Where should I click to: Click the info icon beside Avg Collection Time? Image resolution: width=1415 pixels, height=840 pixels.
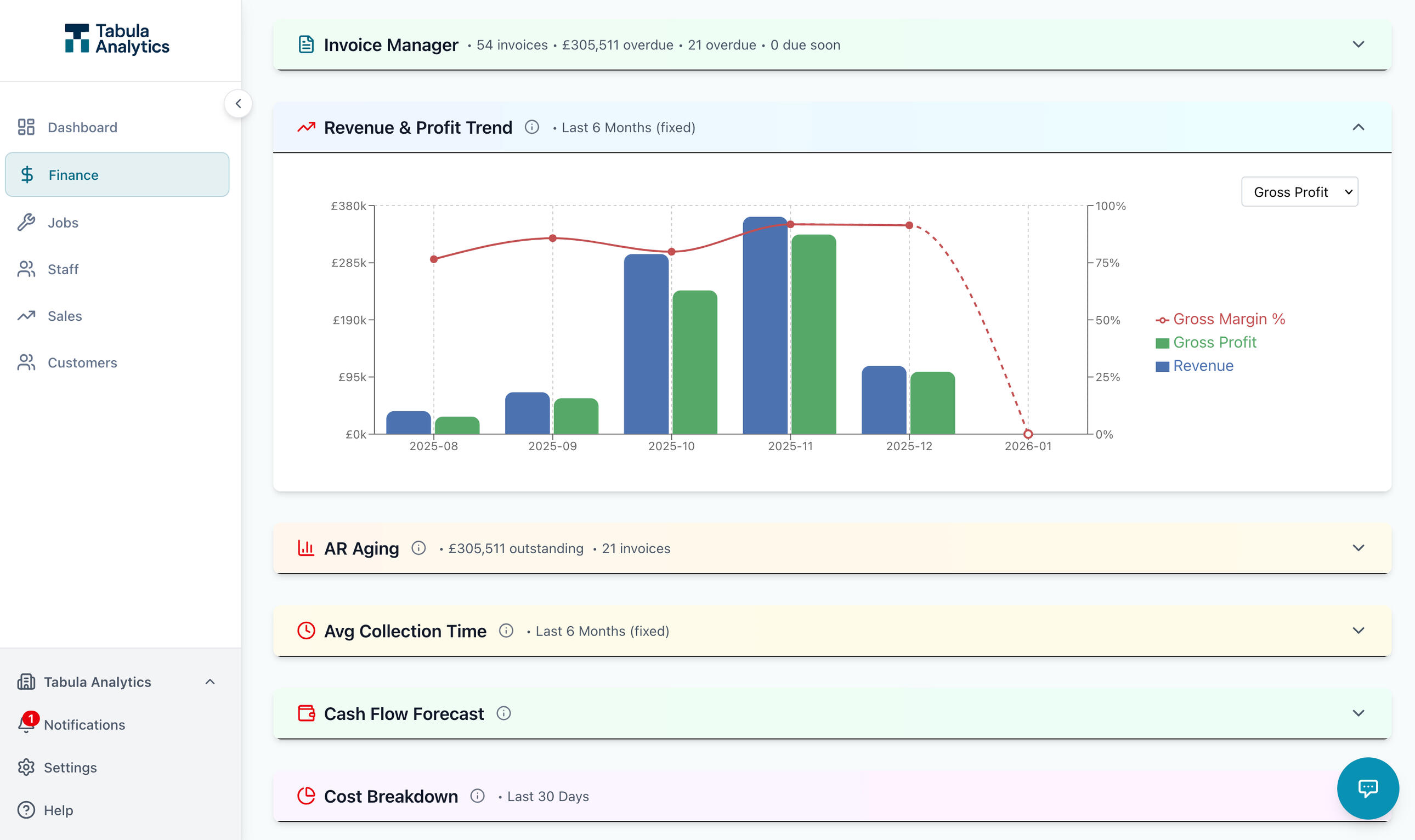pyautogui.click(x=506, y=631)
